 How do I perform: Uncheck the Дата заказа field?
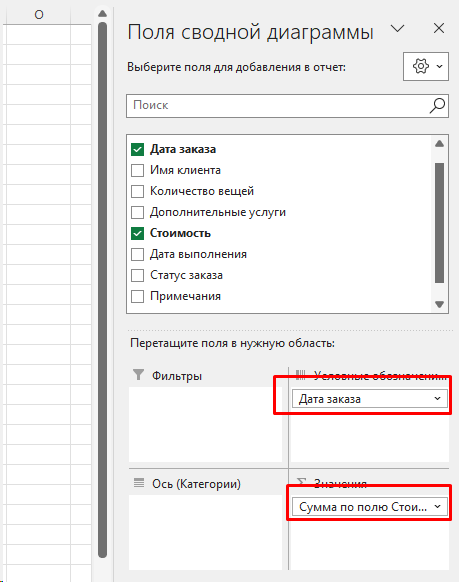click(x=137, y=149)
